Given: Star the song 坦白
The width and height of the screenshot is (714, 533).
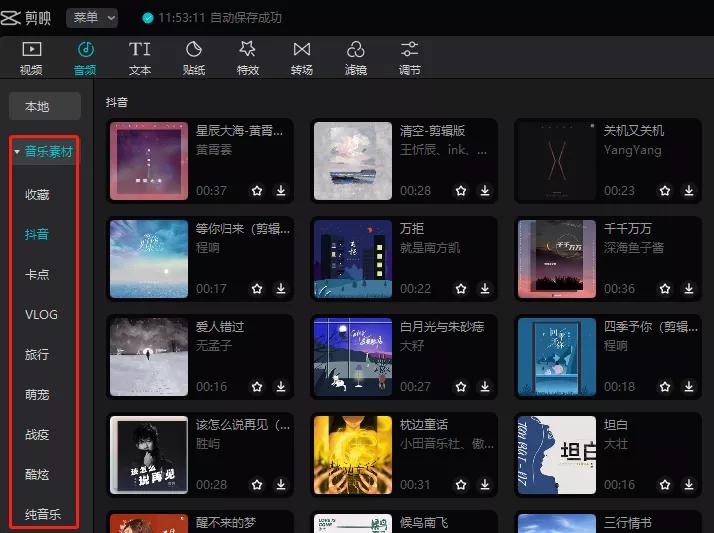Looking at the screenshot, I should tap(665, 484).
